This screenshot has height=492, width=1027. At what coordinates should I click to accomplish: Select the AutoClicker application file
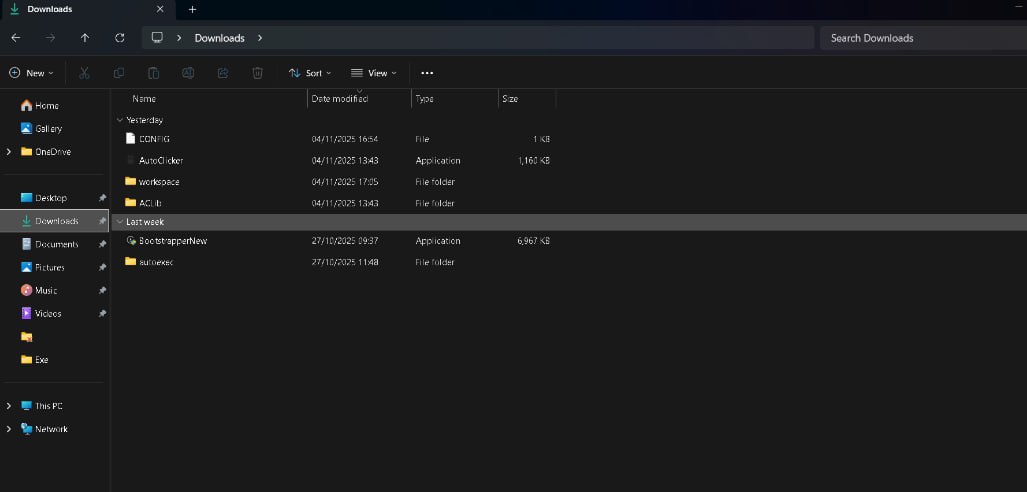tap(160, 160)
